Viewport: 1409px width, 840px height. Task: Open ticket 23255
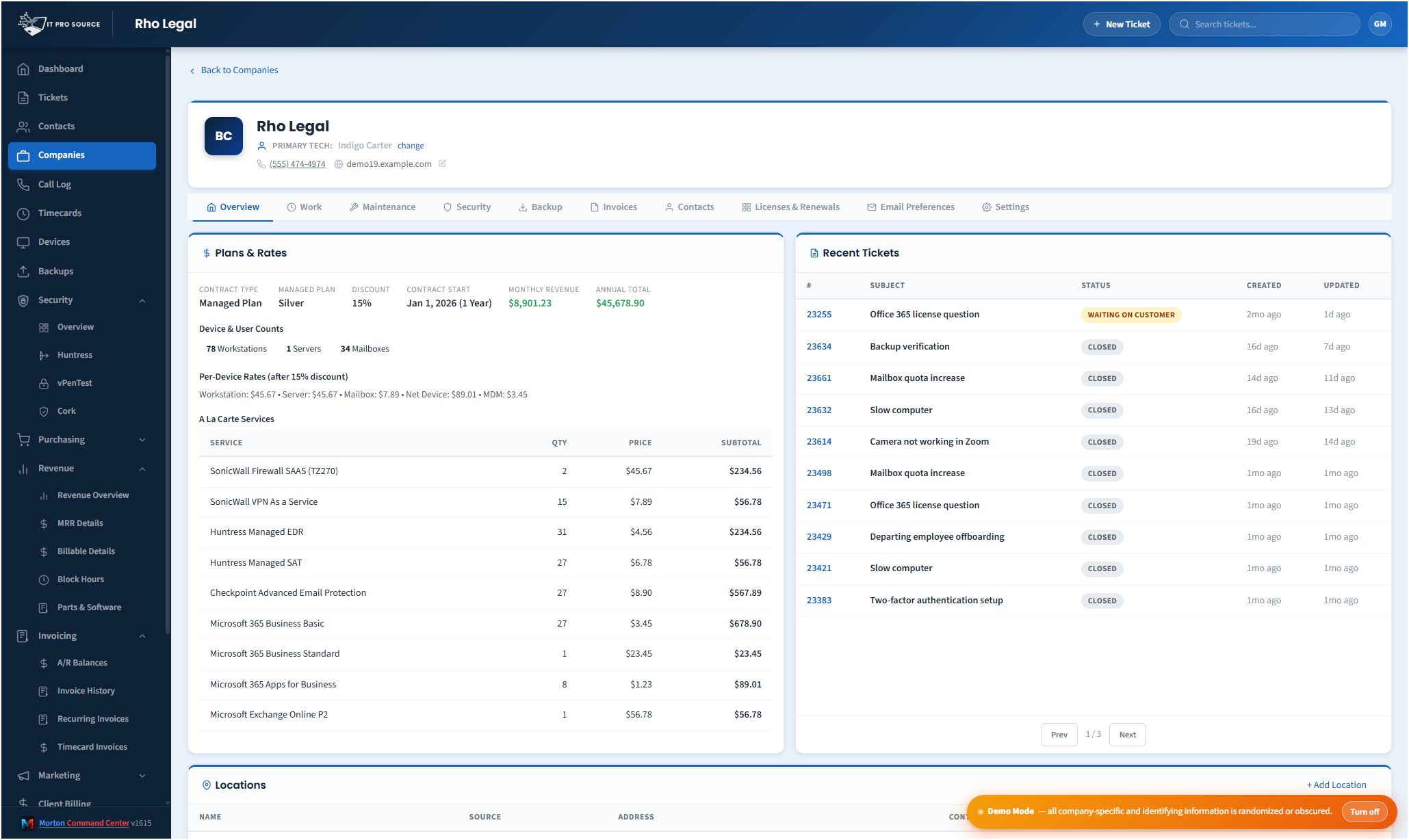(818, 315)
